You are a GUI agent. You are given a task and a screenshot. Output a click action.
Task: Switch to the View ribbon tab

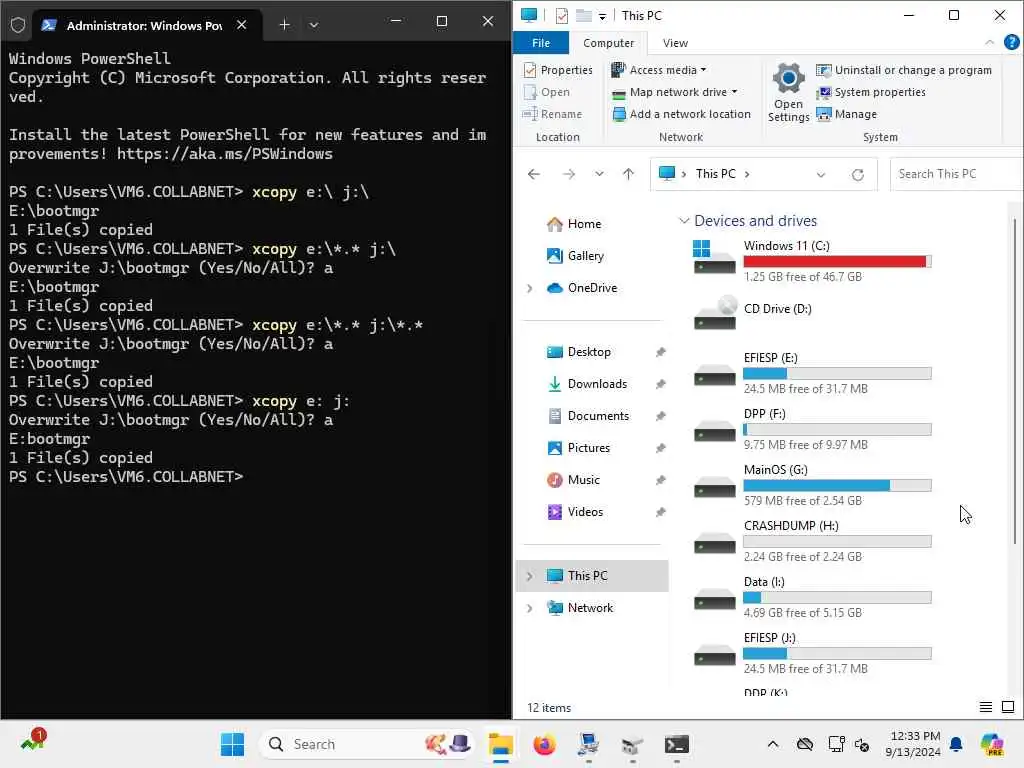[675, 42]
